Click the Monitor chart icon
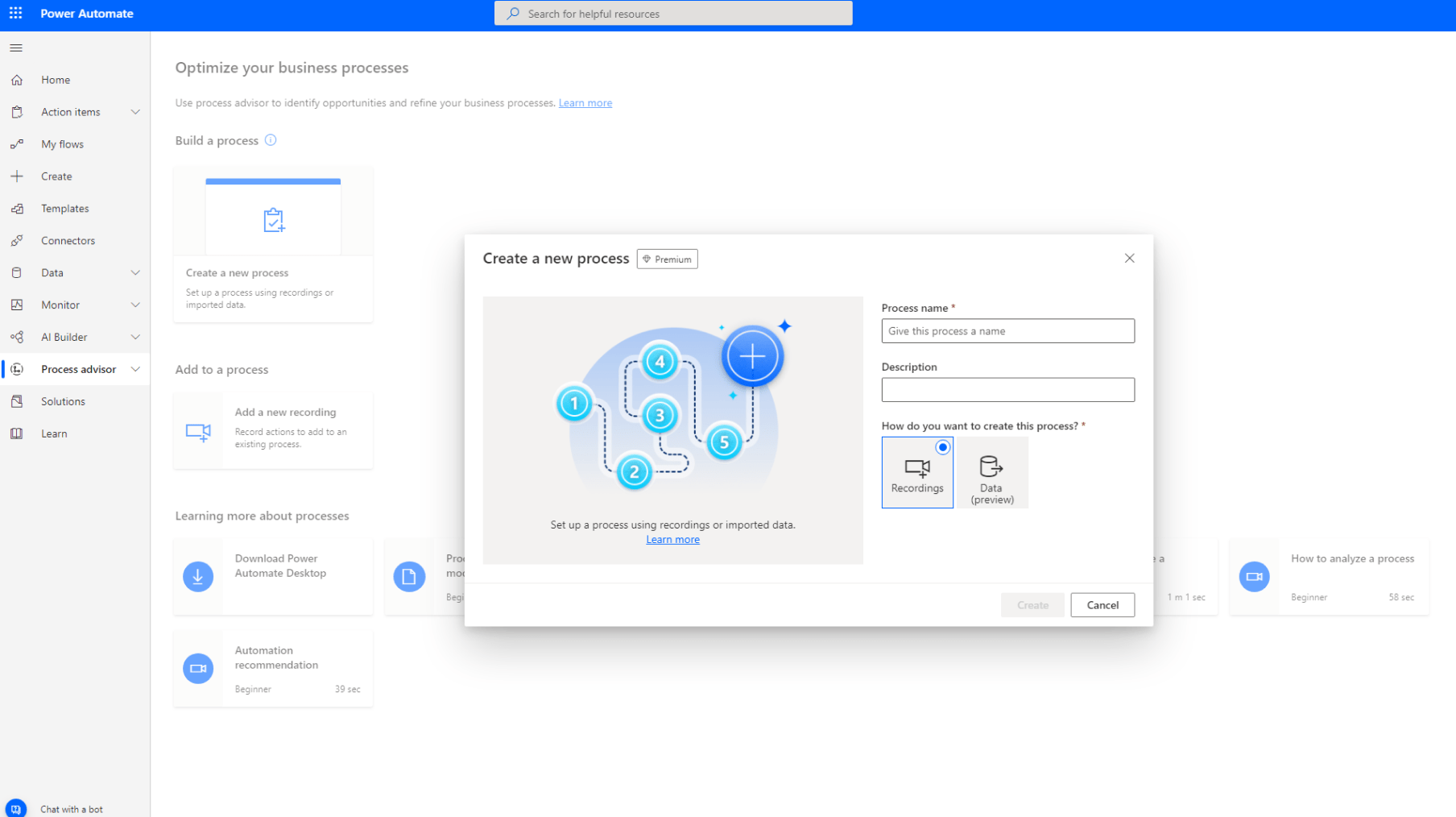 [17, 305]
